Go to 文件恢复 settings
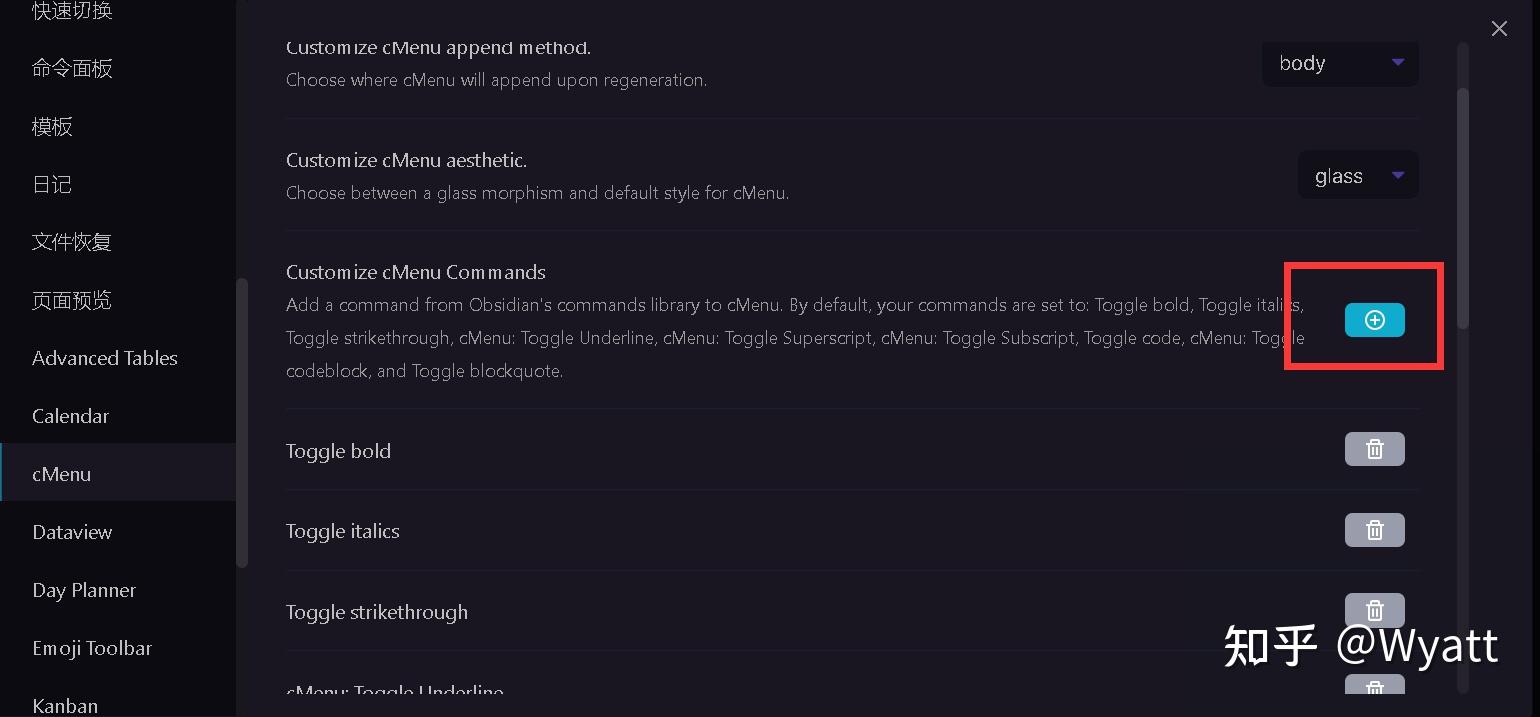1540x717 pixels. pos(72,242)
